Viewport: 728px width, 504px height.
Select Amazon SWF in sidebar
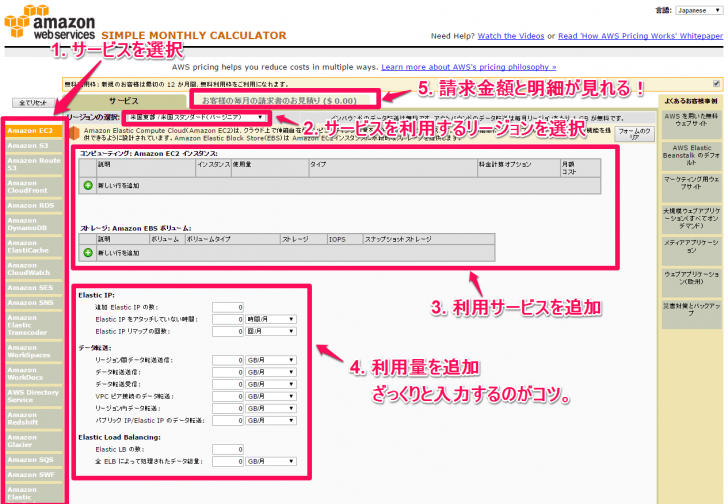pyautogui.click(x=34, y=475)
